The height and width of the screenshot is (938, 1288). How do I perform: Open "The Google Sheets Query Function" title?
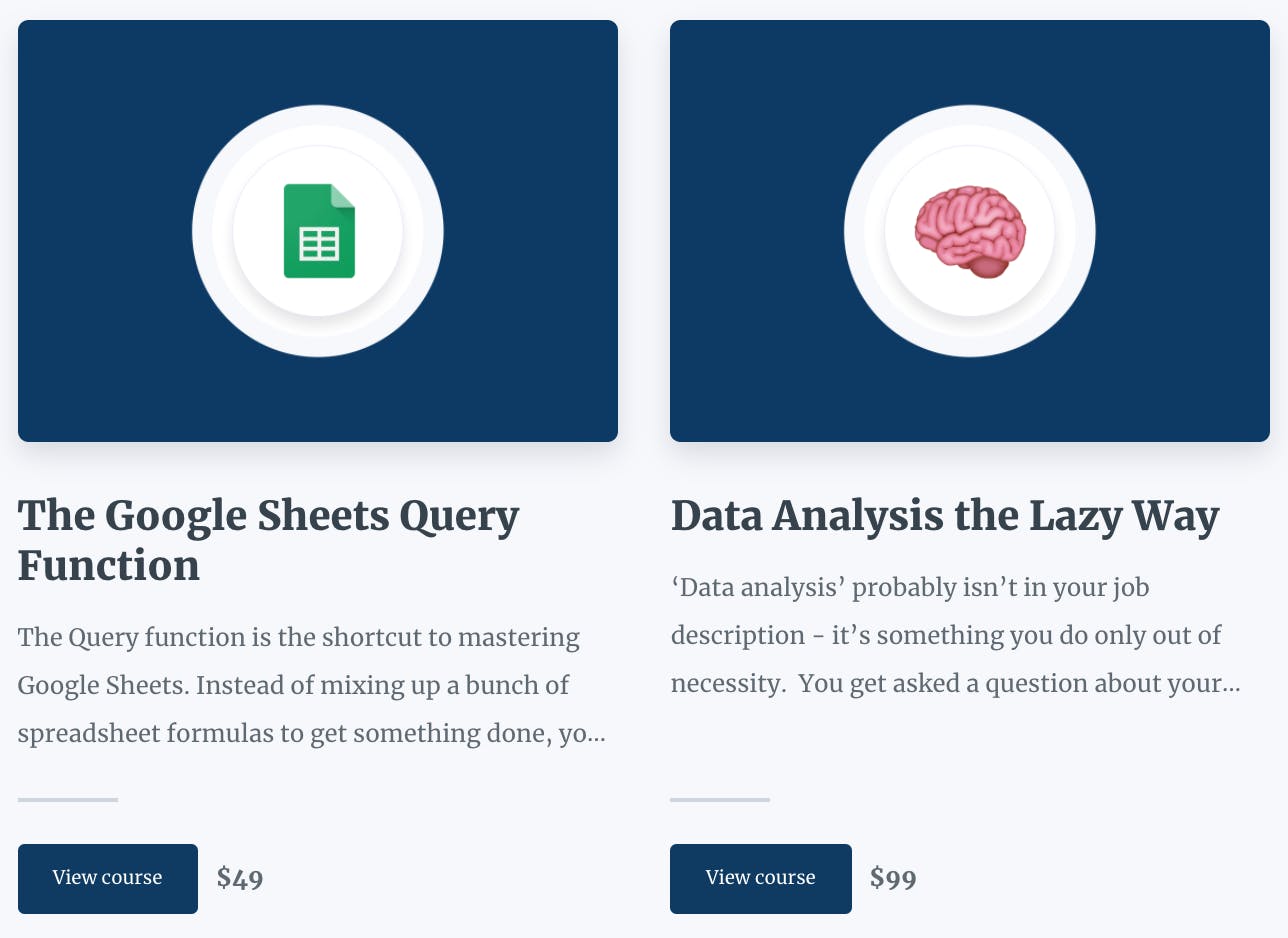[x=269, y=541]
